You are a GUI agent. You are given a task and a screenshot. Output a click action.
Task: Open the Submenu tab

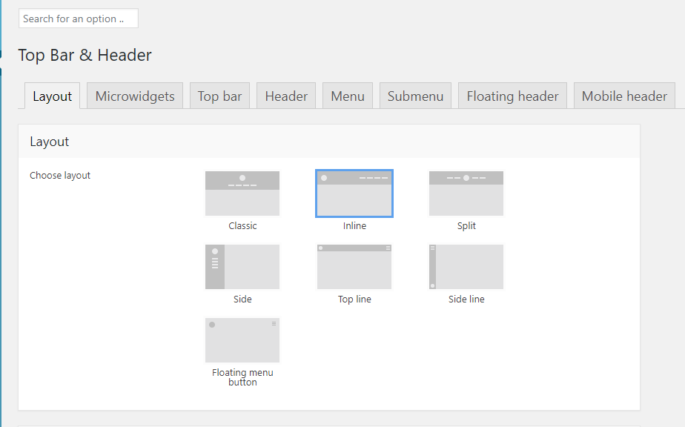point(415,96)
